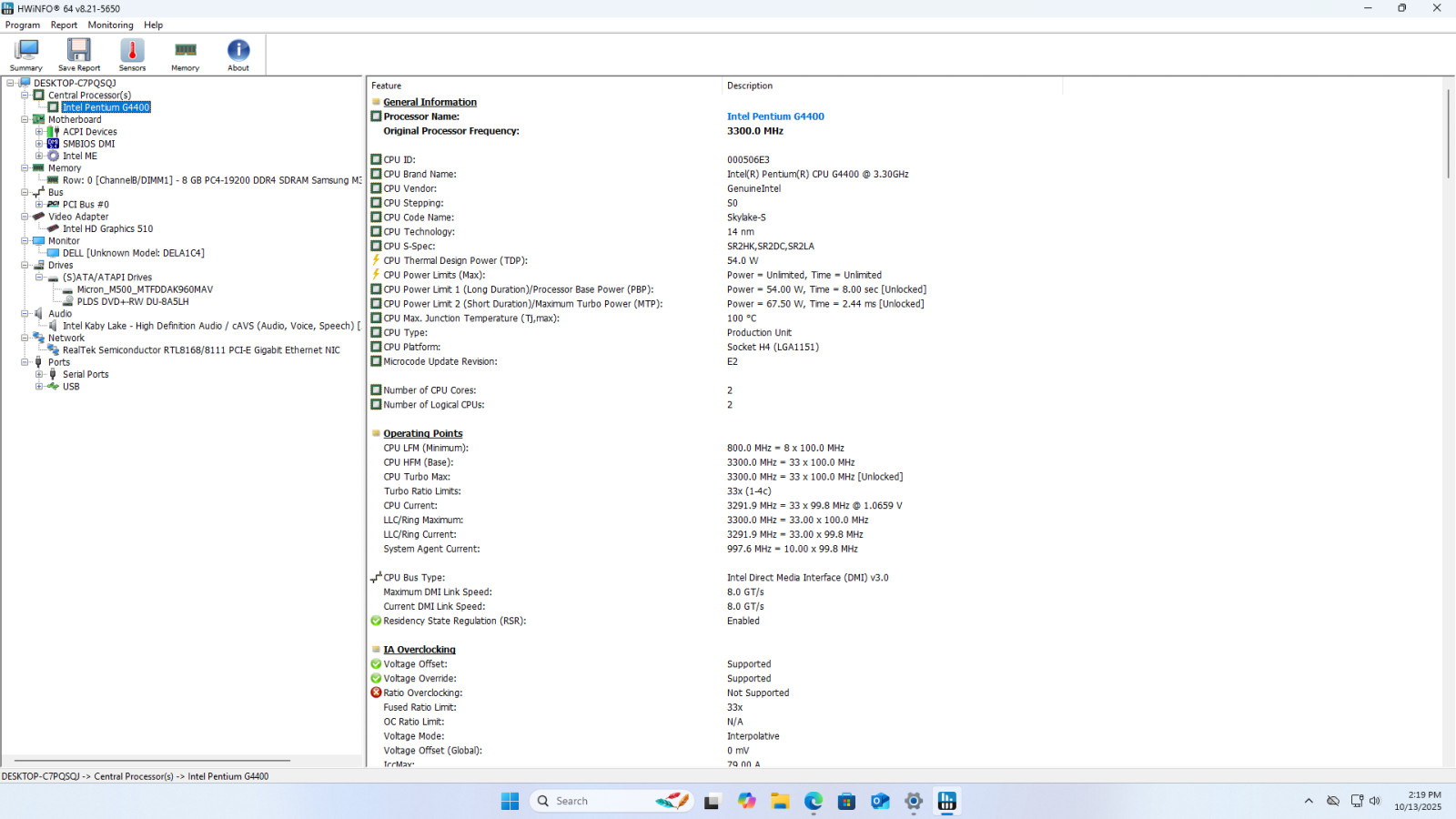Screen dimensions: 1456x819
Task: Click the CPU Bus Type icon
Action: pyautogui.click(x=376, y=578)
